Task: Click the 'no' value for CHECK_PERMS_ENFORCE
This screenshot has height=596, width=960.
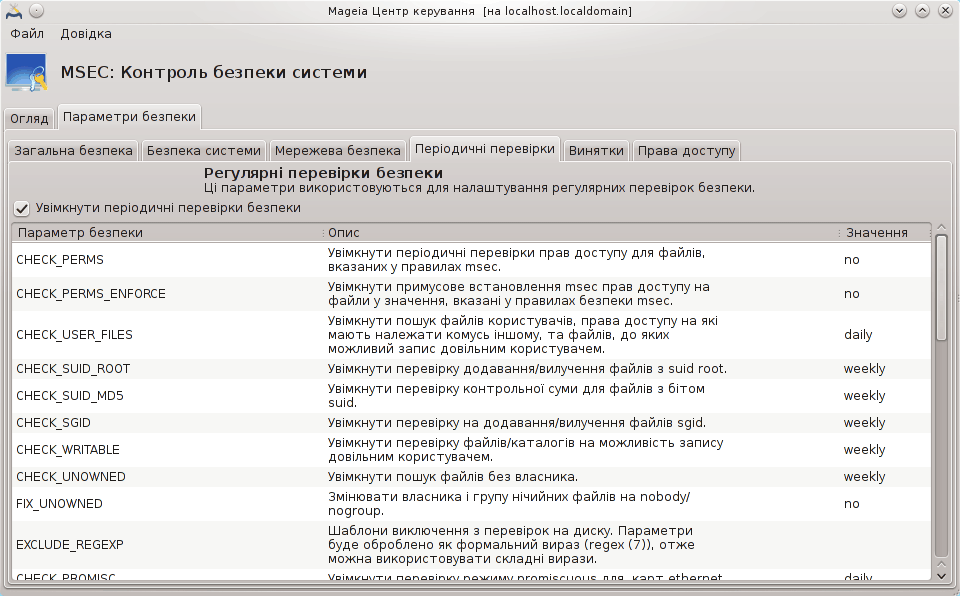Action: (x=852, y=294)
